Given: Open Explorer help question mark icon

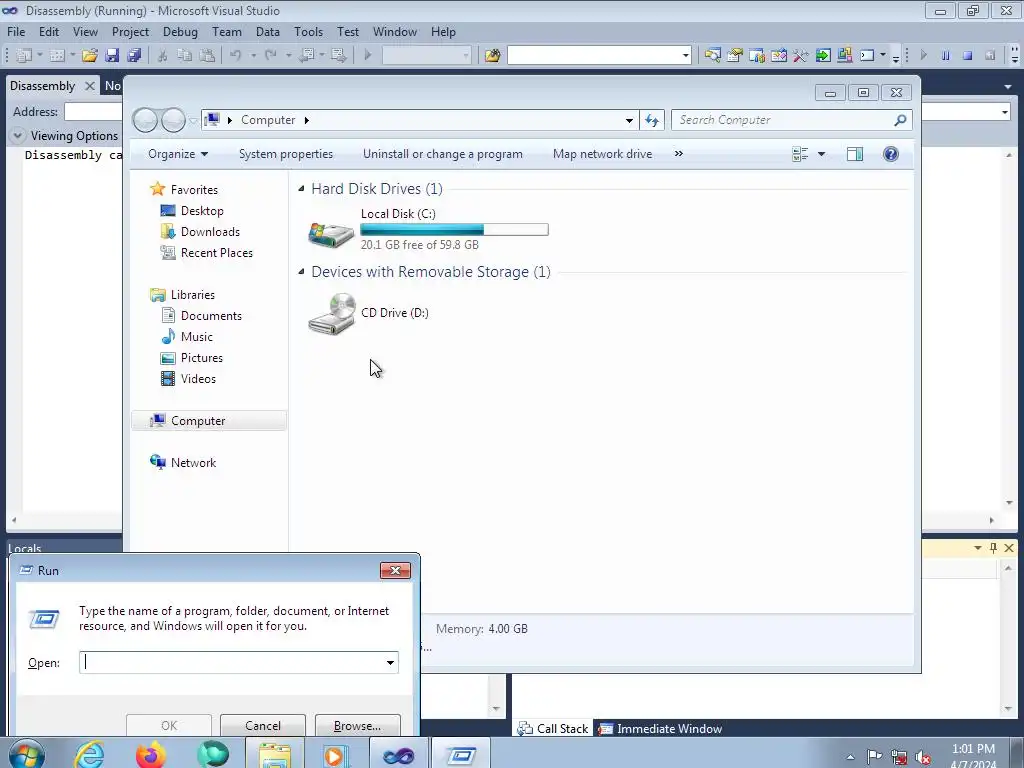Looking at the screenshot, I should 891,154.
